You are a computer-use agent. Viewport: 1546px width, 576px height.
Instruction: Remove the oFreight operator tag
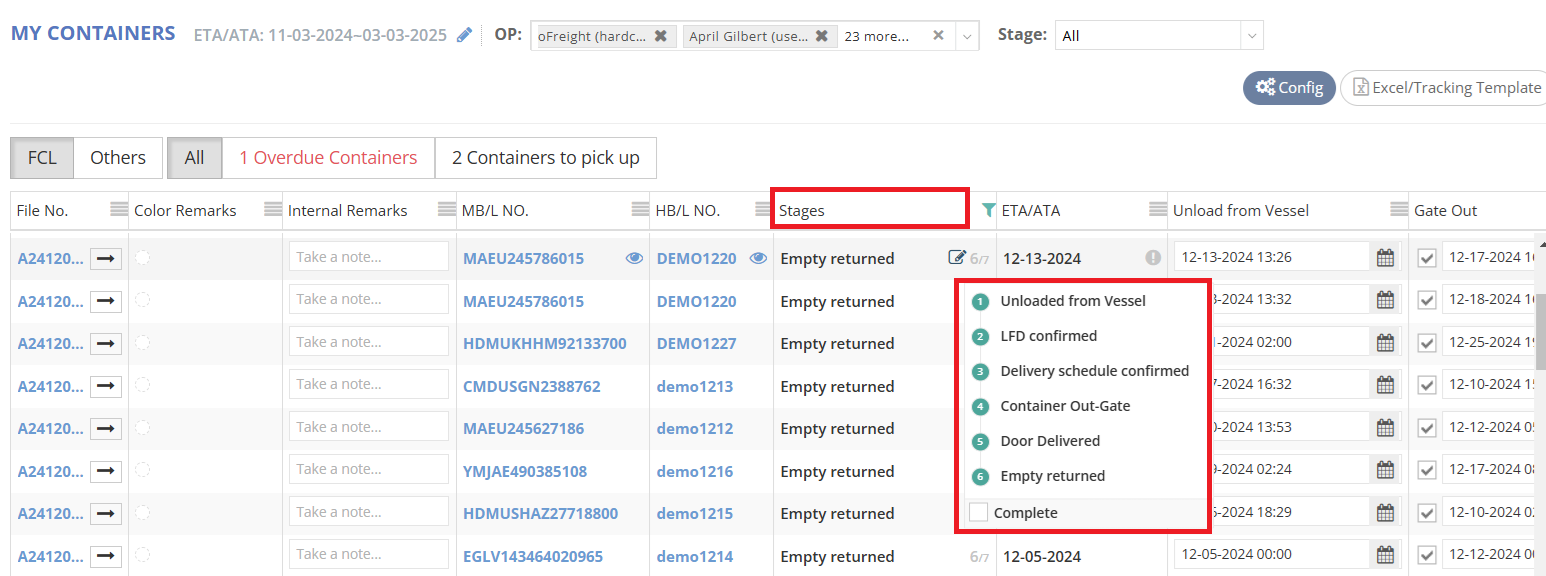click(x=660, y=36)
